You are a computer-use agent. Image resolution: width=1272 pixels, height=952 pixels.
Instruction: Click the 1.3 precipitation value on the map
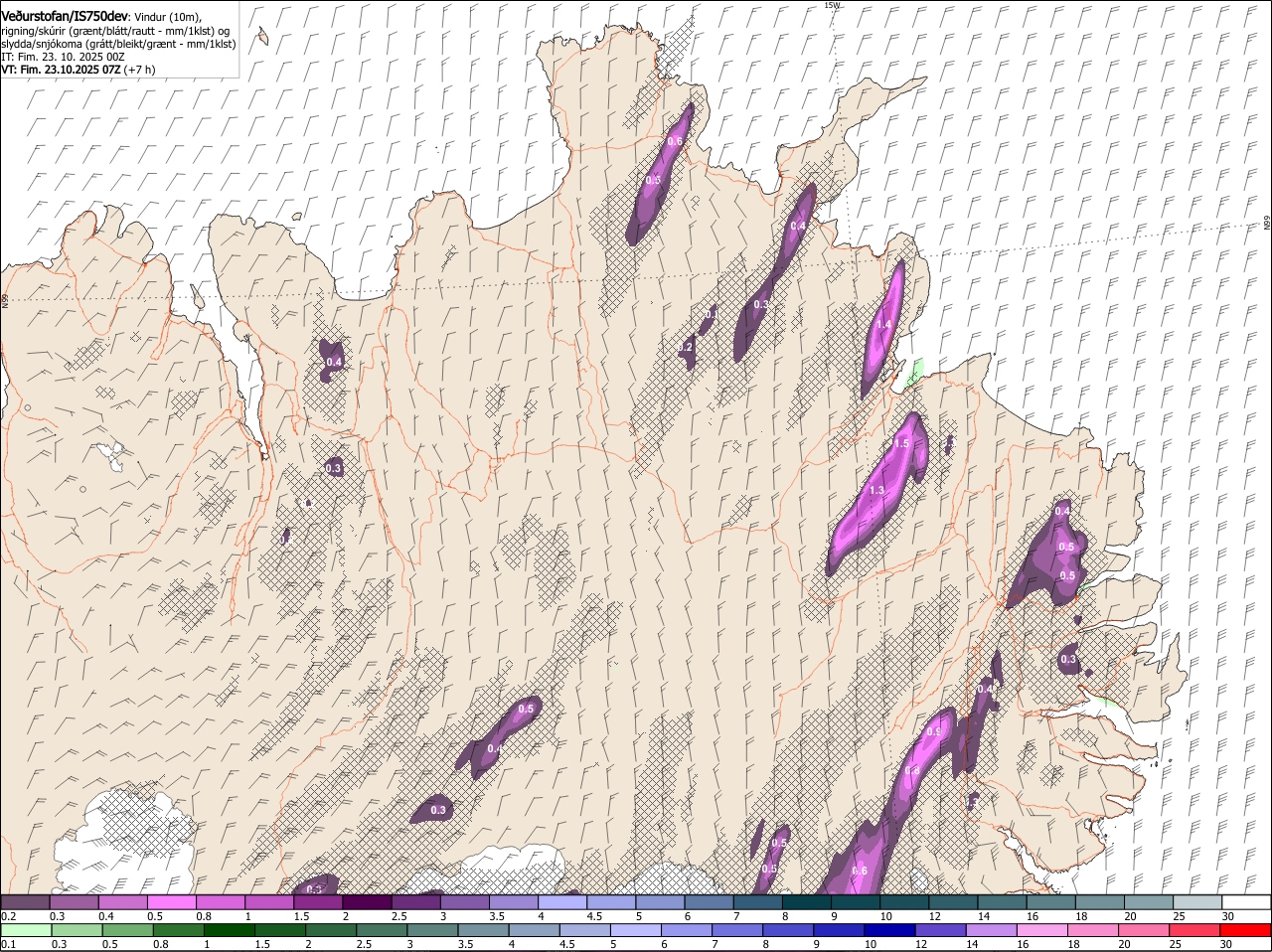[876, 491]
